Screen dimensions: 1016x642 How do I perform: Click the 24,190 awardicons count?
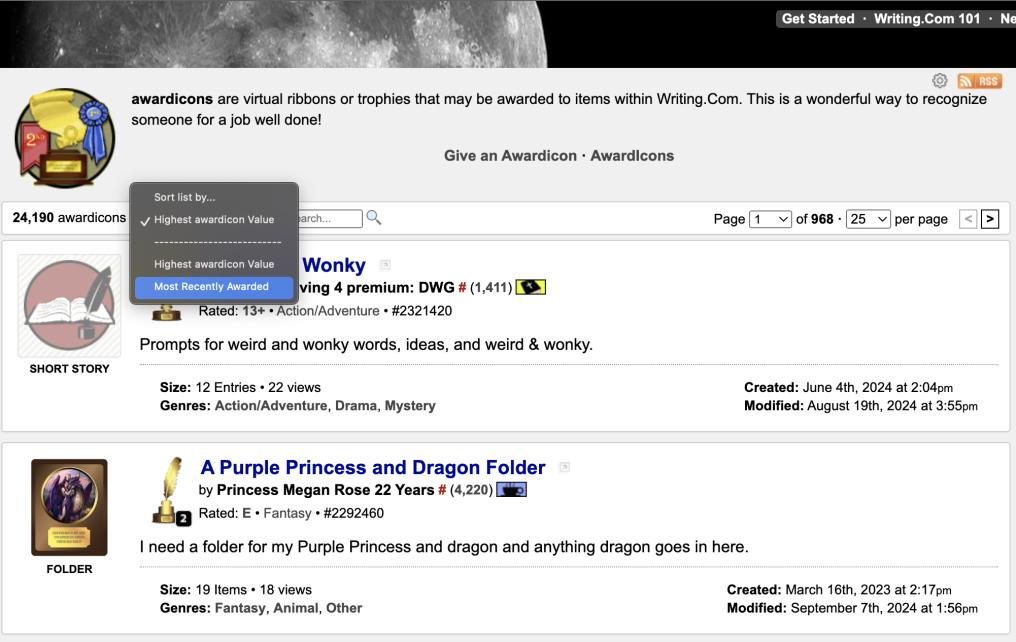click(69, 218)
